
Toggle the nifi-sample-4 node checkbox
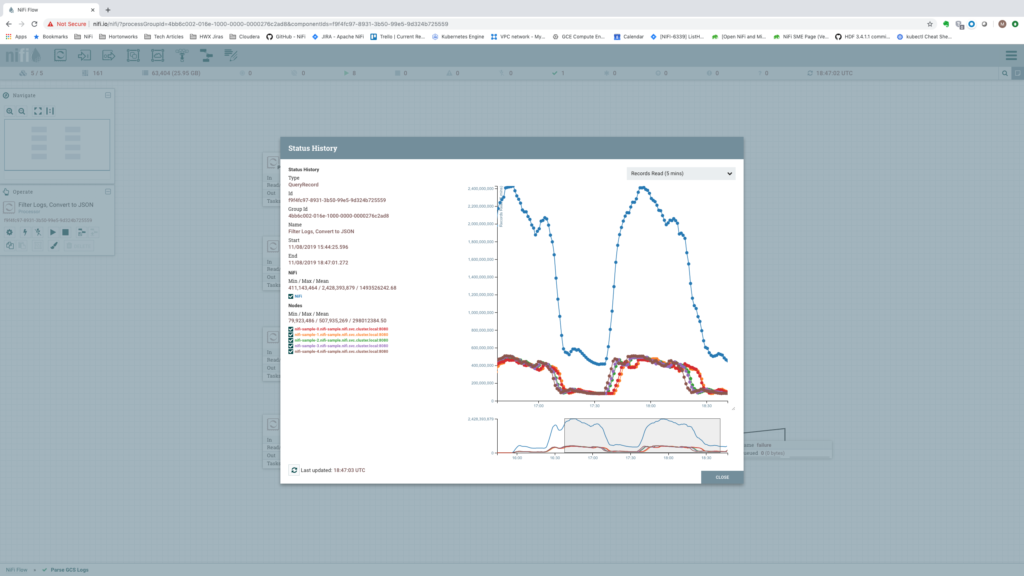(x=291, y=351)
